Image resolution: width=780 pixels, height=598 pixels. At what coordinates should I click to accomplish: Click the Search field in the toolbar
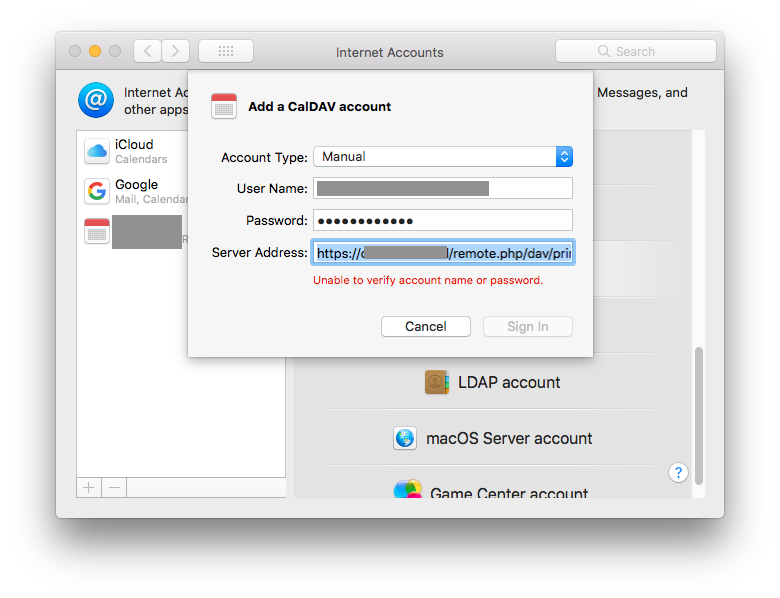tap(635, 51)
